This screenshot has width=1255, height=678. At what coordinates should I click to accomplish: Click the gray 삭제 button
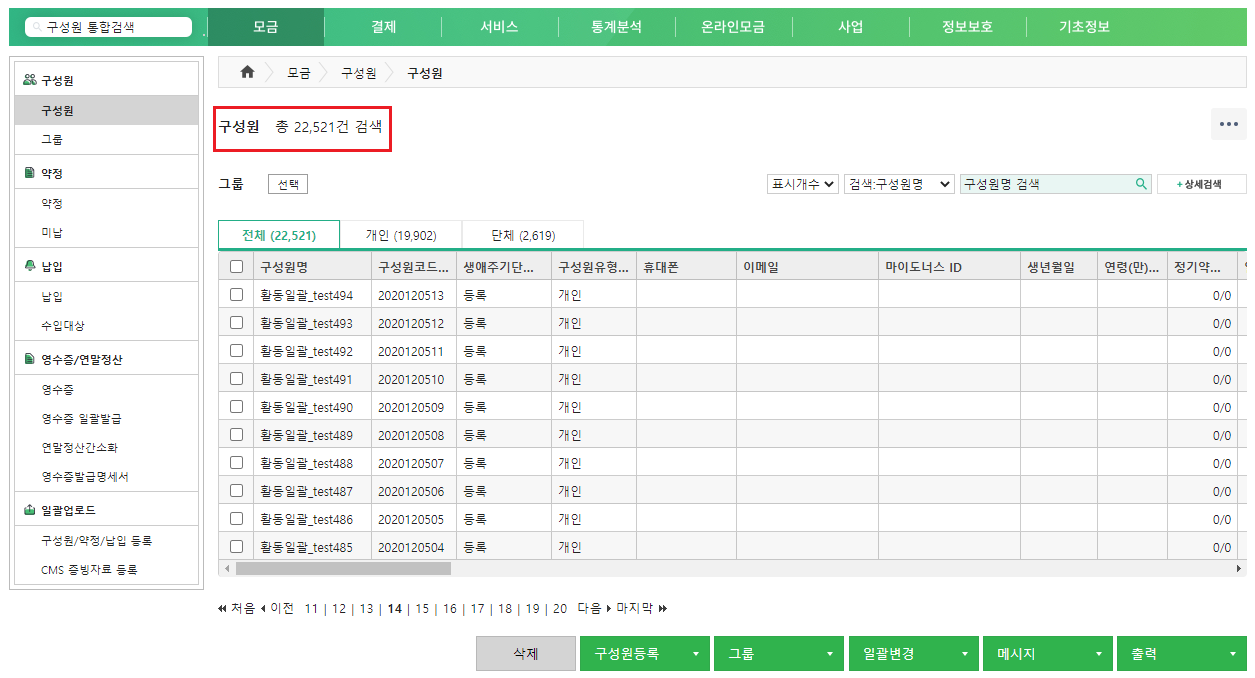coord(526,654)
